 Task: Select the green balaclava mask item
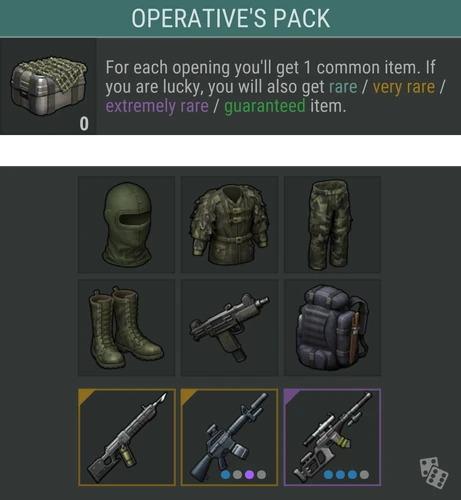pyautogui.click(x=126, y=225)
